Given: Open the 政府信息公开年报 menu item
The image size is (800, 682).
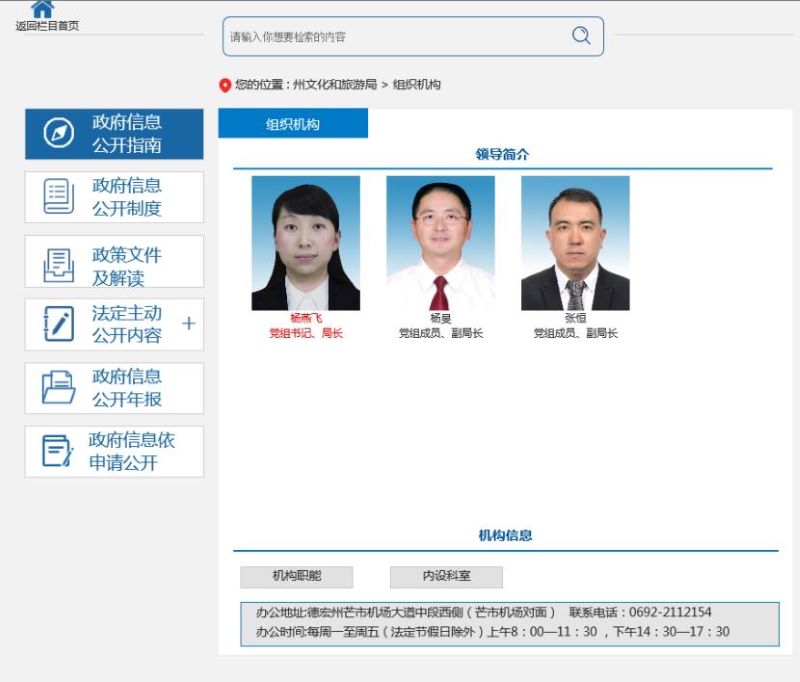Looking at the screenshot, I should 127,388.
